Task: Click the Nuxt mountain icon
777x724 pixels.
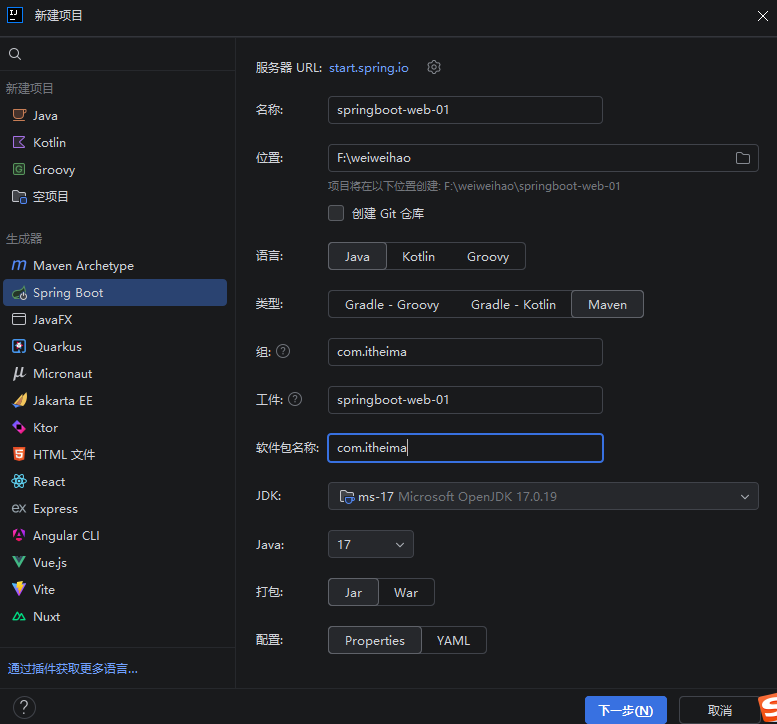Action: 19,616
